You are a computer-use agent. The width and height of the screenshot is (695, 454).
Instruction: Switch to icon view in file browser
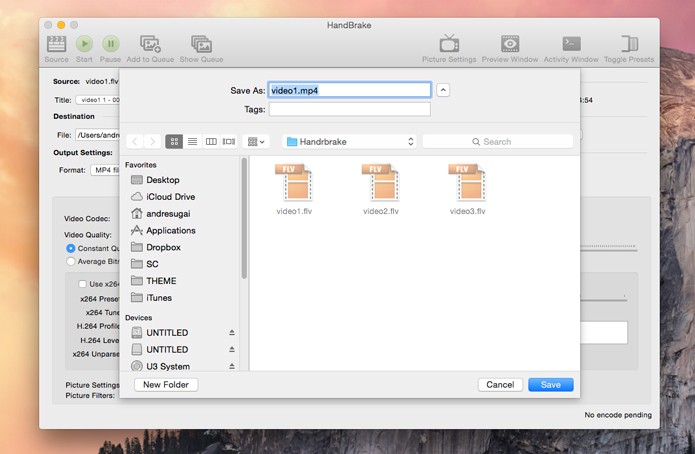[x=174, y=141]
